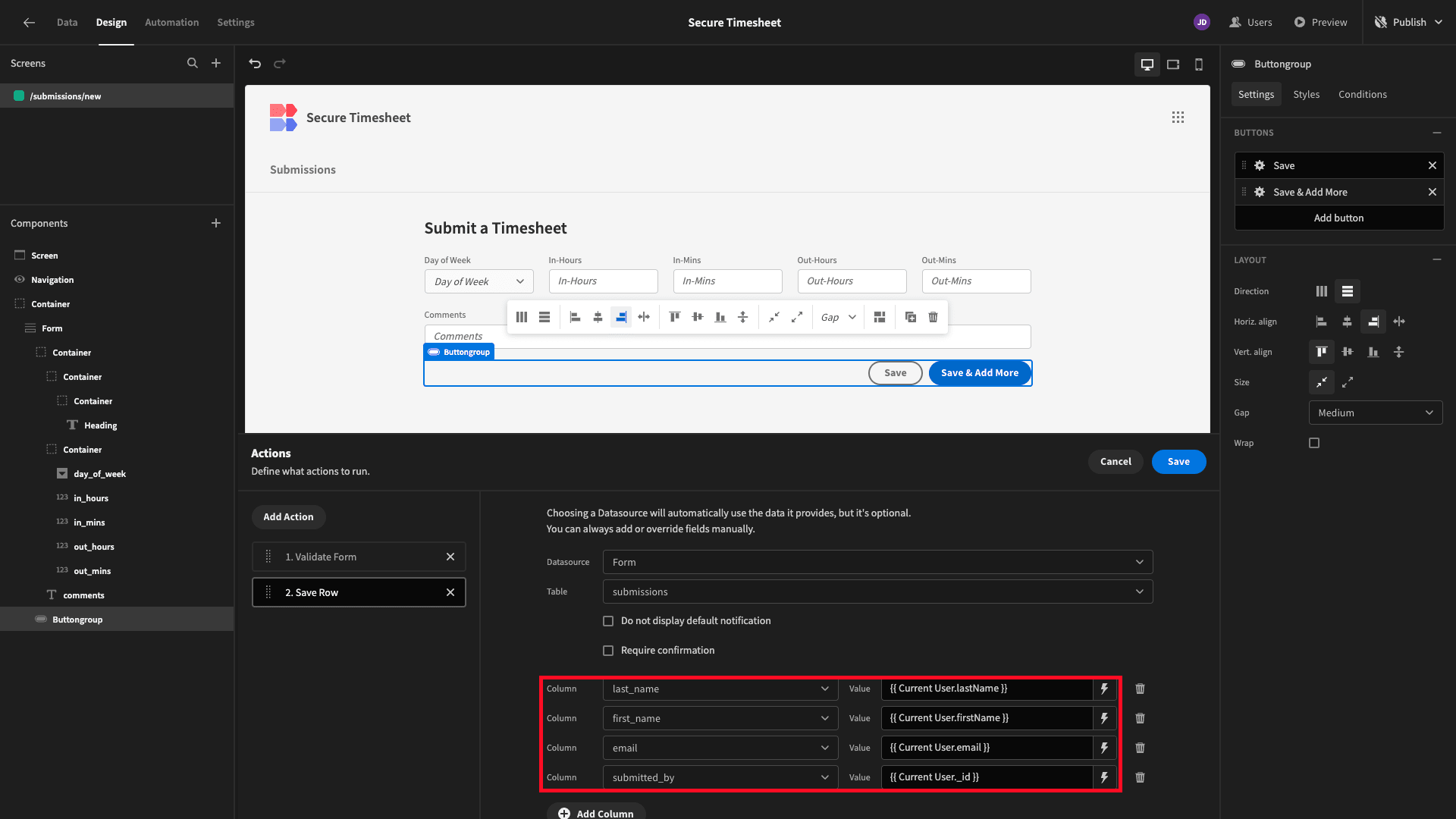Enable Do not display default notification
The width and height of the screenshot is (1456, 819).
tap(608, 621)
